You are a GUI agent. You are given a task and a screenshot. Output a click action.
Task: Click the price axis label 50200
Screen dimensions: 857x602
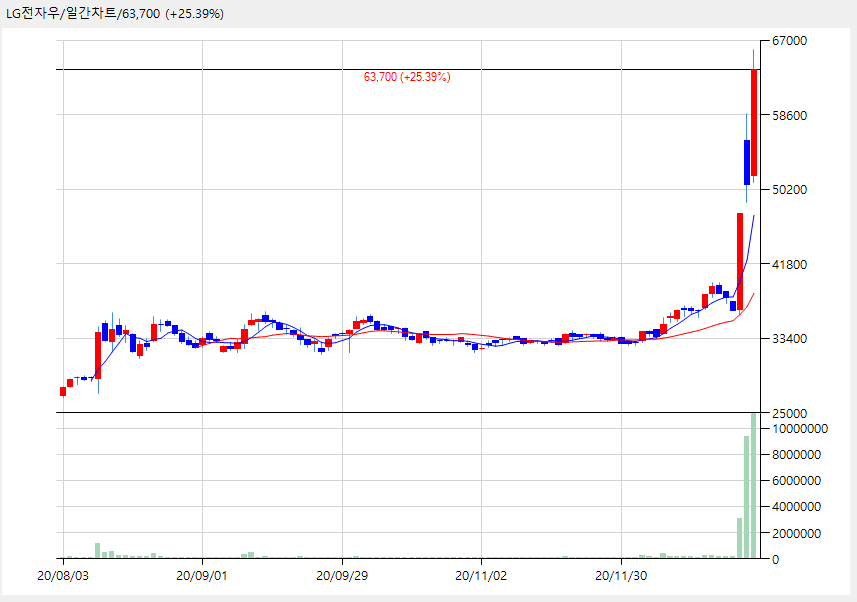790,190
